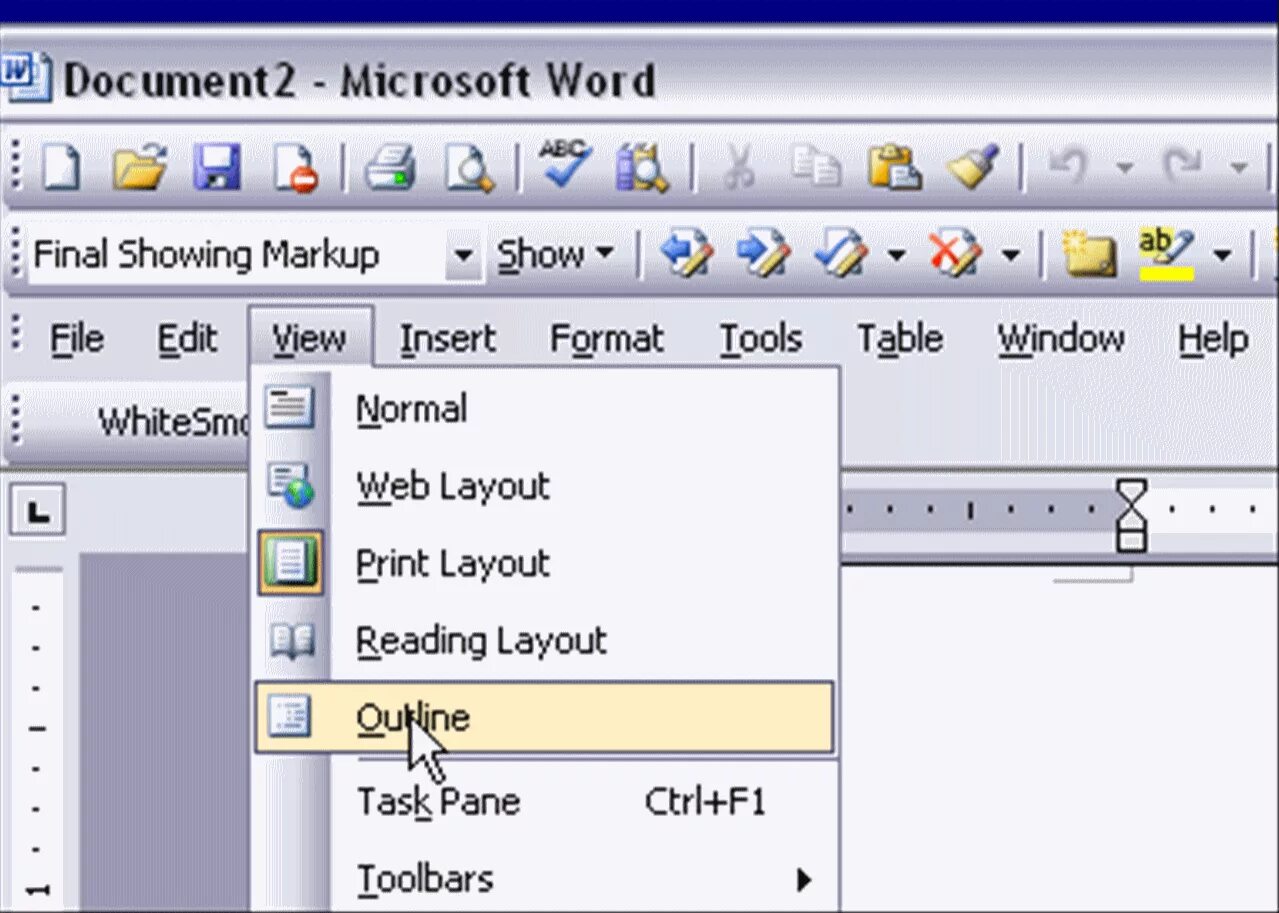Expand the Undo history arrow
The image size is (1279, 913).
(x=1124, y=168)
